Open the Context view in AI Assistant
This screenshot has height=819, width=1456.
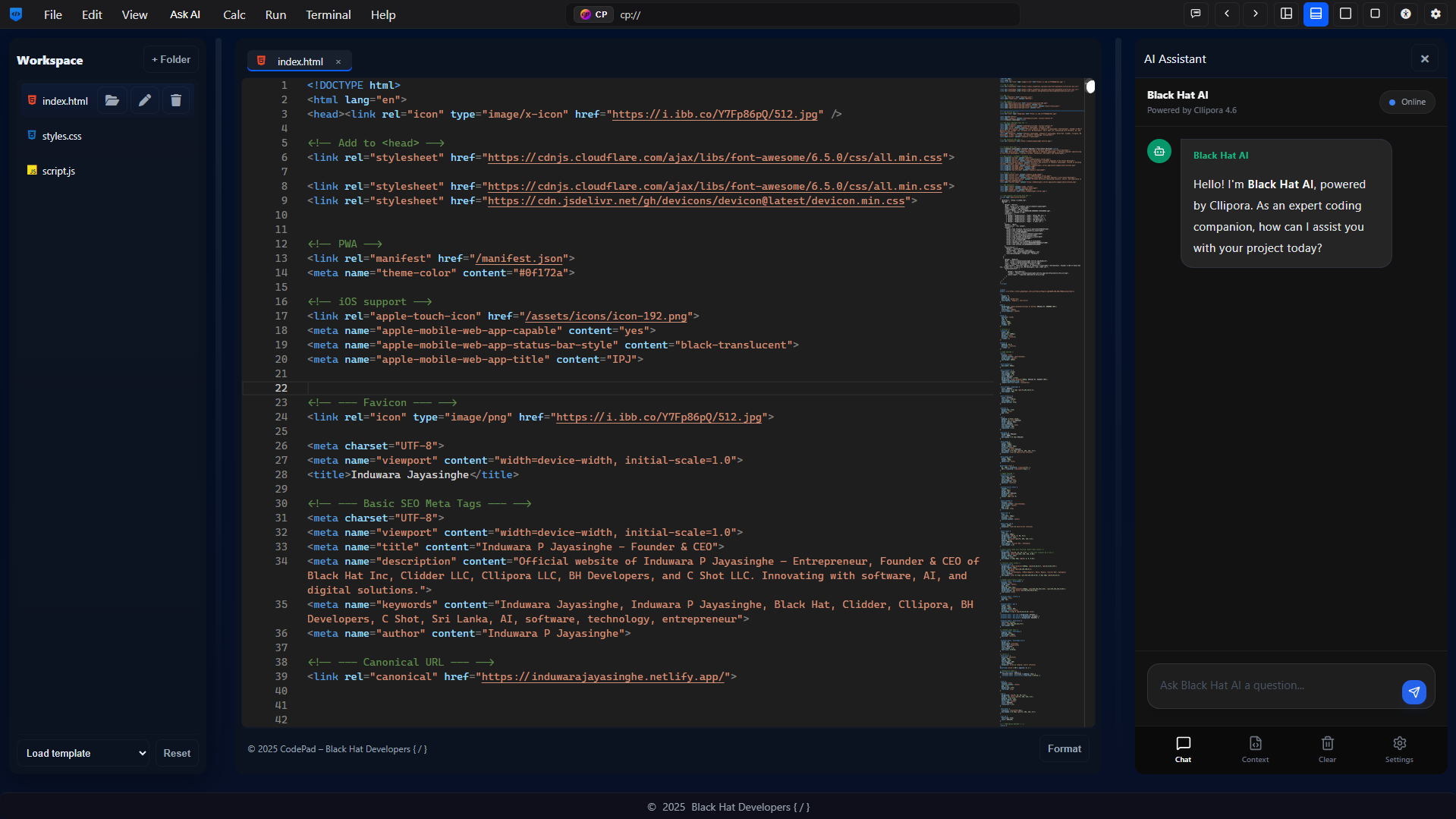(x=1255, y=748)
